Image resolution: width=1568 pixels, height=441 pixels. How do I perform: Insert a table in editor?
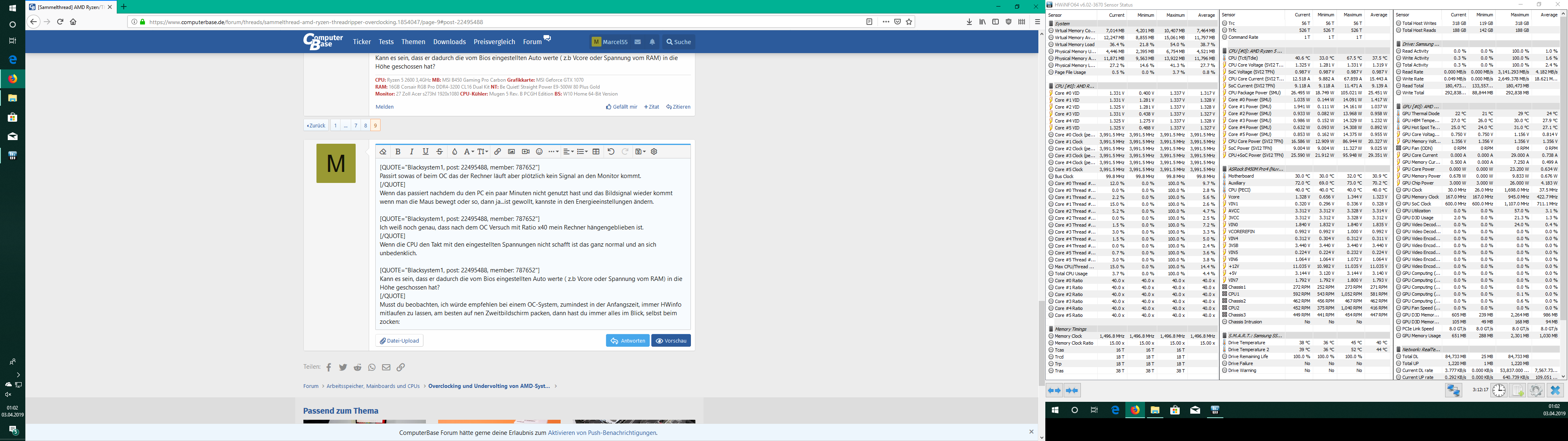(x=597, y=151)
